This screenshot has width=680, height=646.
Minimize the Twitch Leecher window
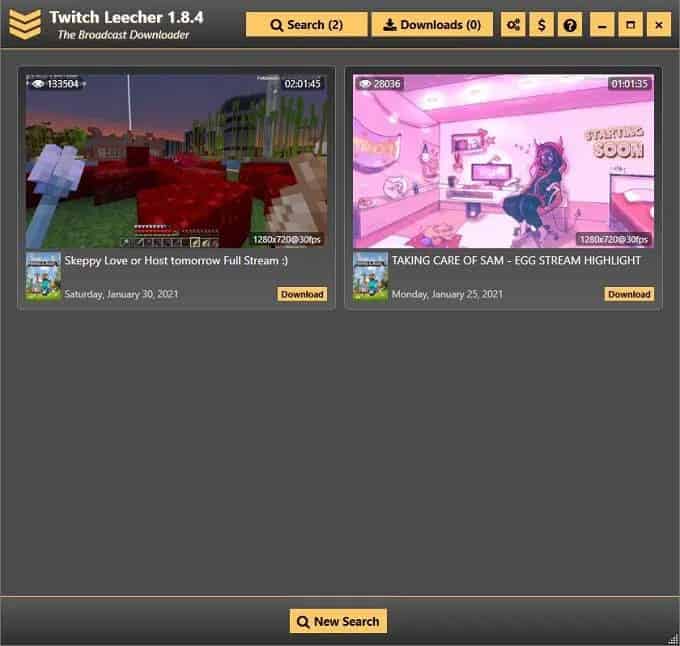click(x=602, y=25)
